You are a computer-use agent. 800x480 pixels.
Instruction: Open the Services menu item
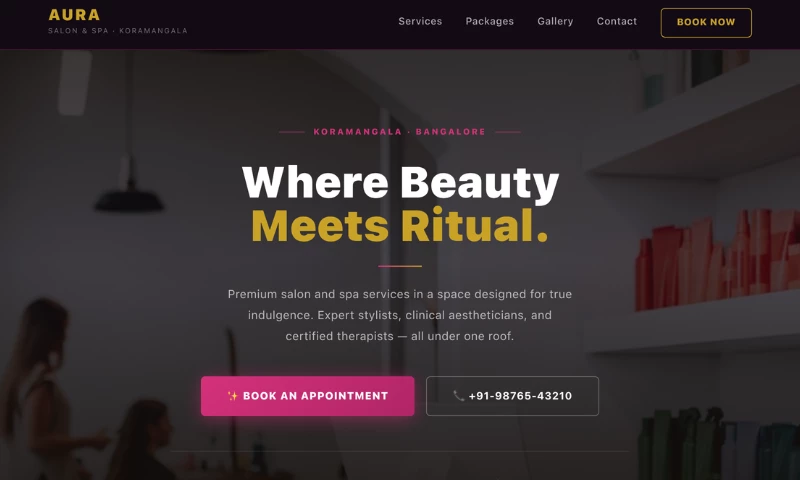coord(420,21)
